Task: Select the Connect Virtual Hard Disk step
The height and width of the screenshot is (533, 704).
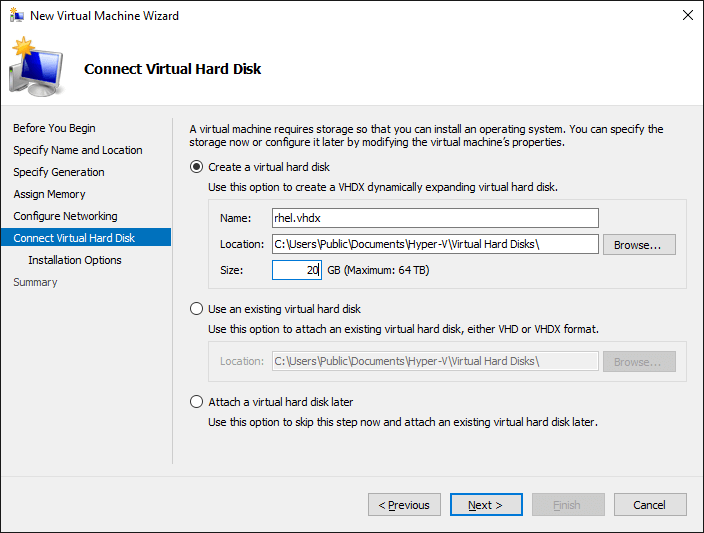Action: click(x=86, y=238)
